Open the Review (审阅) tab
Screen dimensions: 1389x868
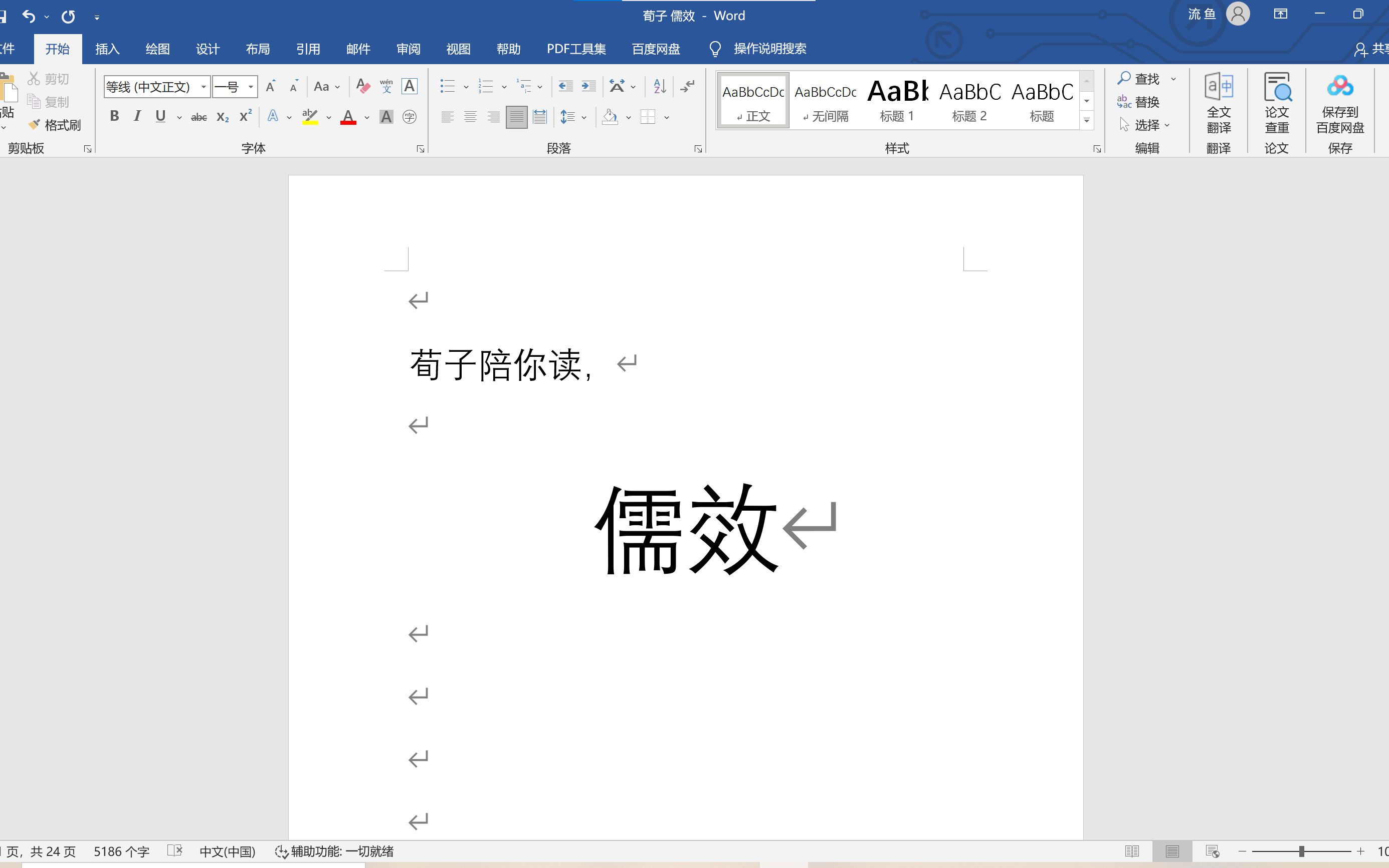pos(408,49)
